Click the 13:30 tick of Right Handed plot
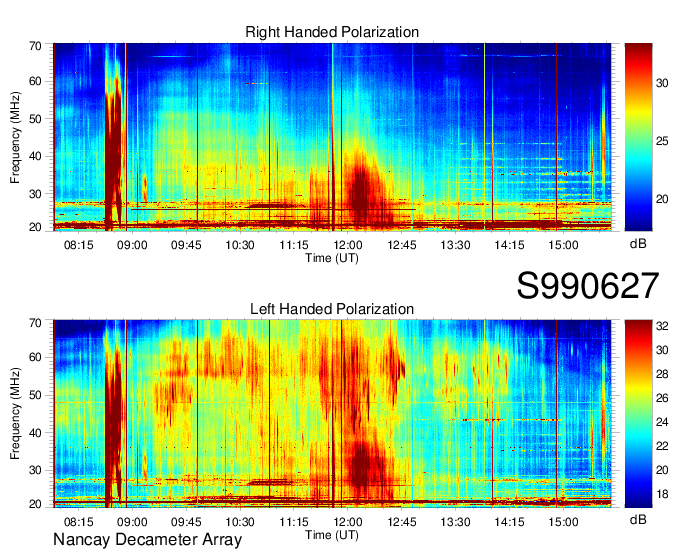Image resolution: width=680 pixels, height=552 pixels. 455,245
